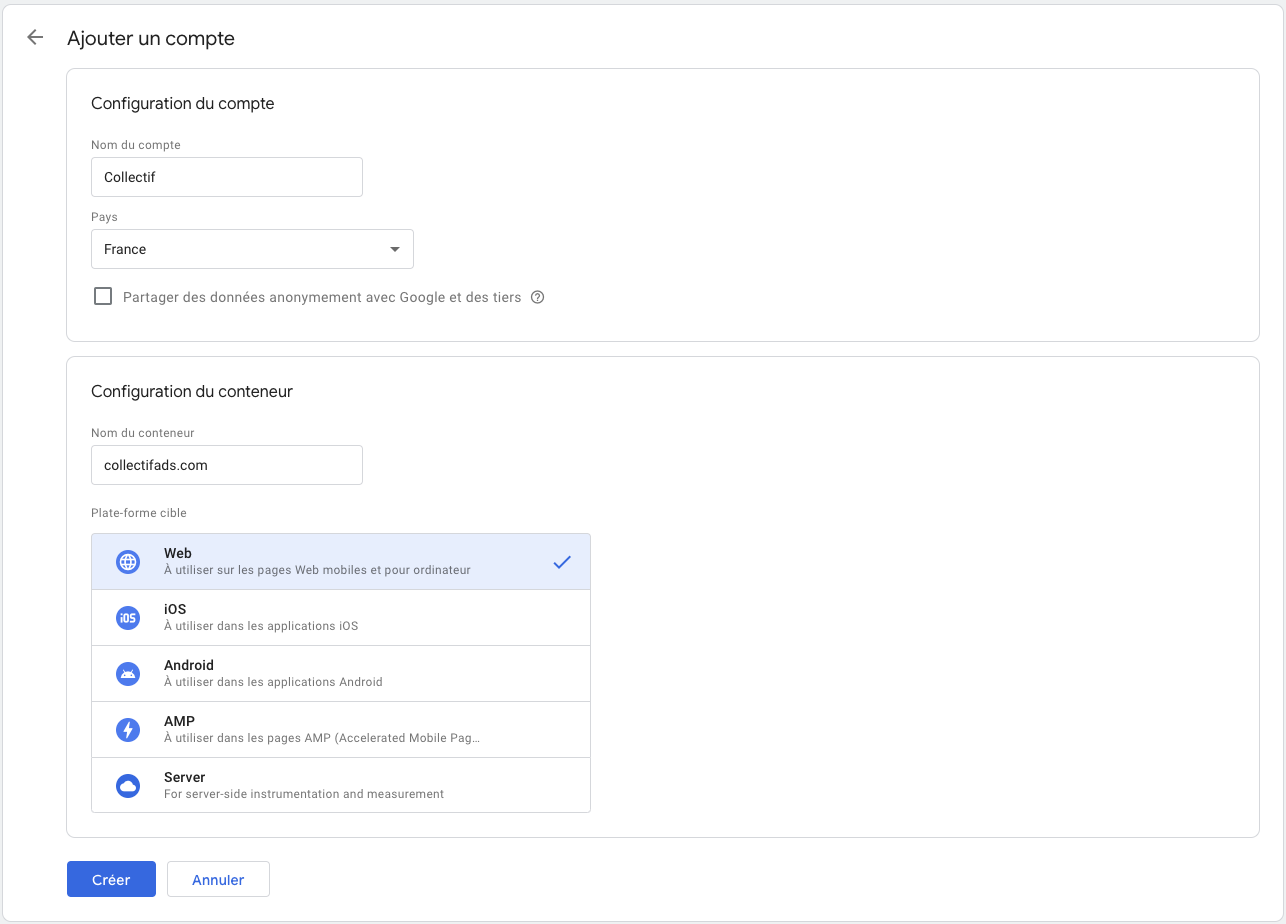The width and height of the screenshot is (1286, 924).
Task: Click 'For server-side instrumentation and measurement' text
Action: coord(304,794)
